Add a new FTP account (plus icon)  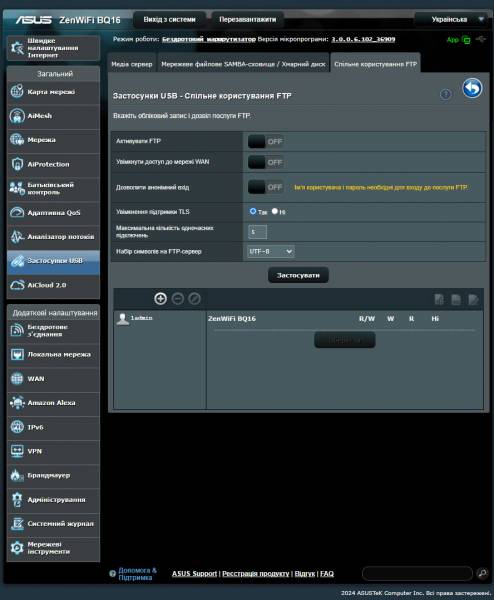coord(160,299)
